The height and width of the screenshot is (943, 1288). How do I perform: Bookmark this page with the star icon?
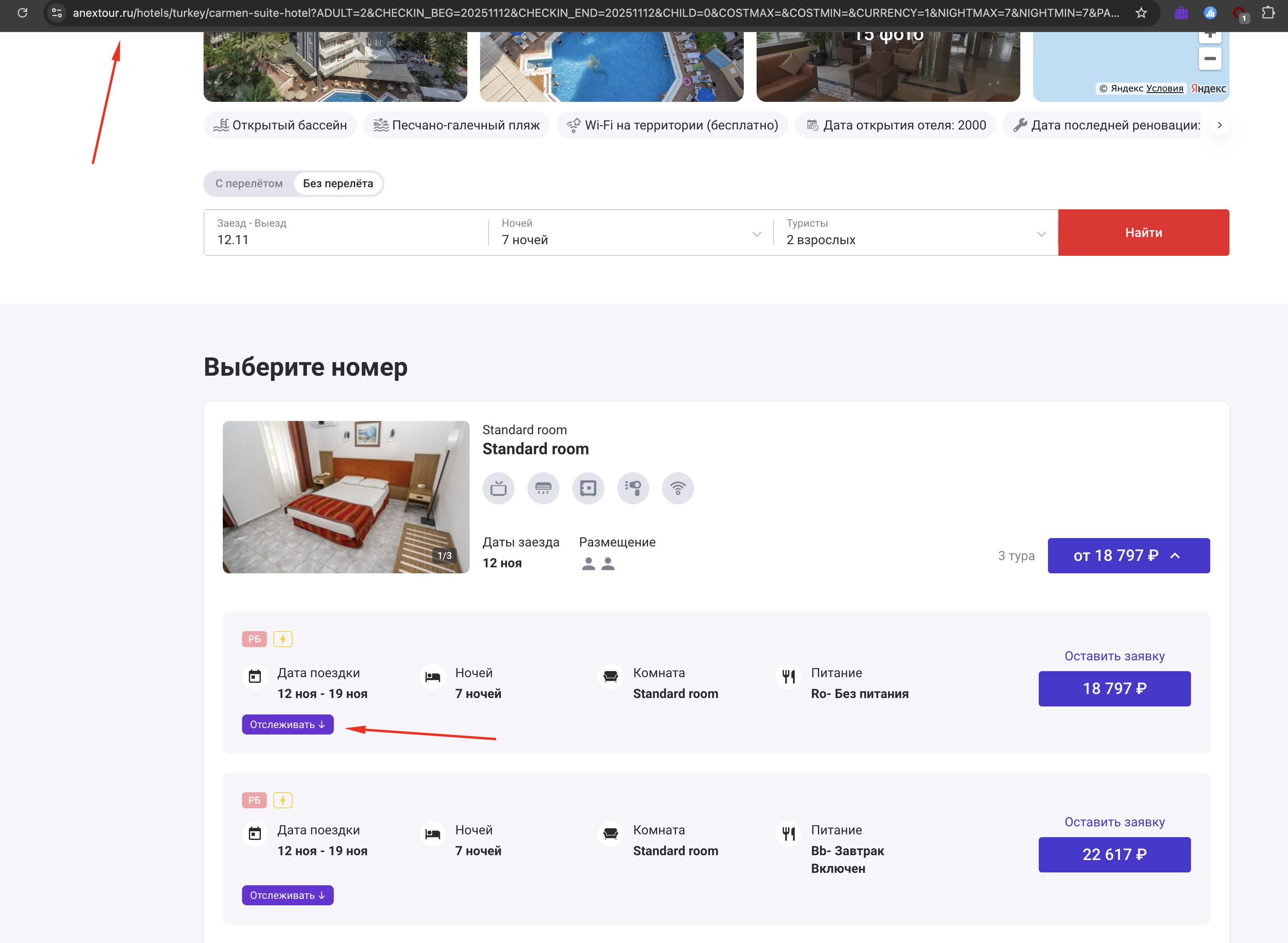(1141, 12)
